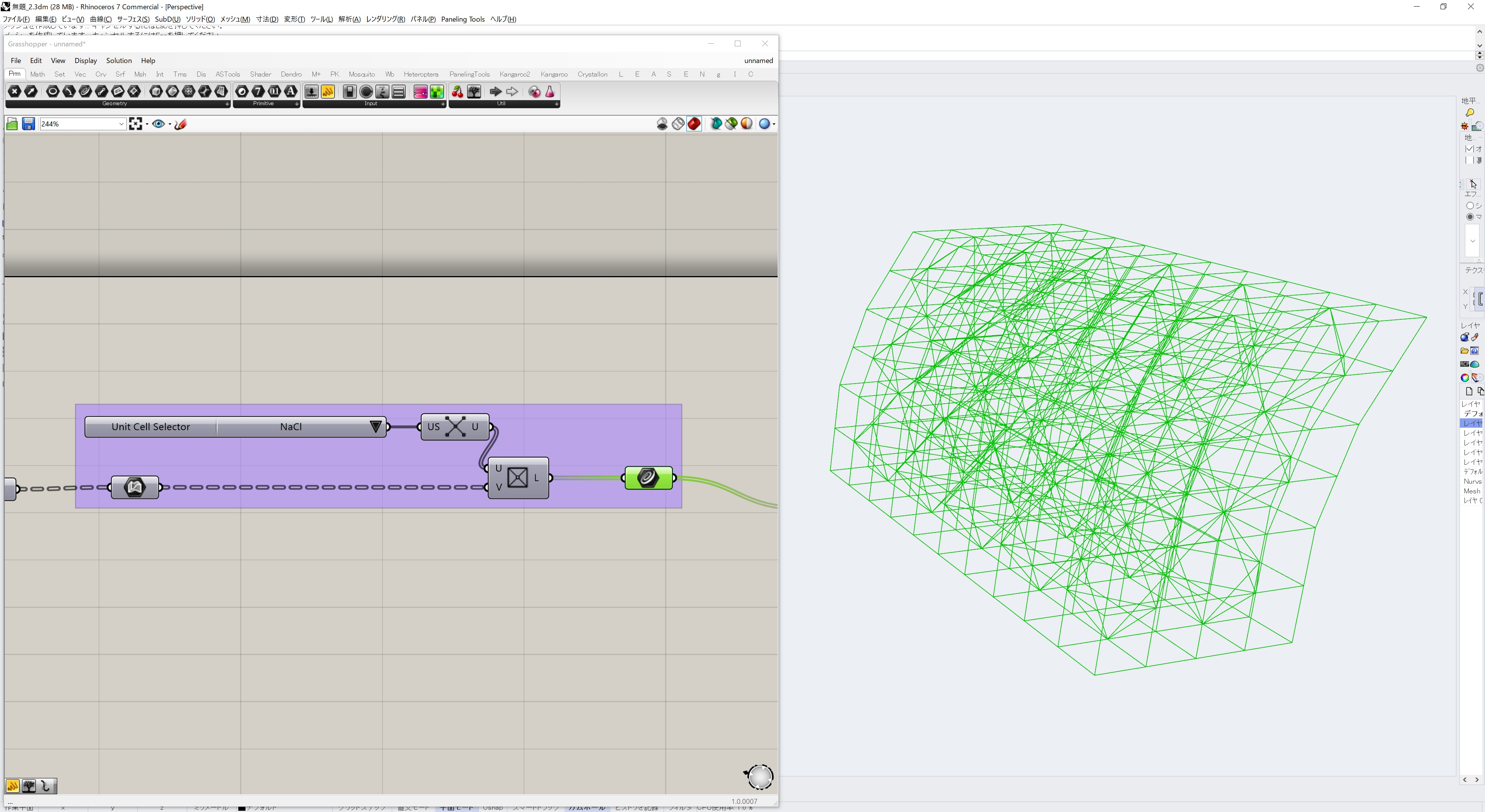Select the Brep parameter icon
The image size is (1485, 812).
[172, 92]
